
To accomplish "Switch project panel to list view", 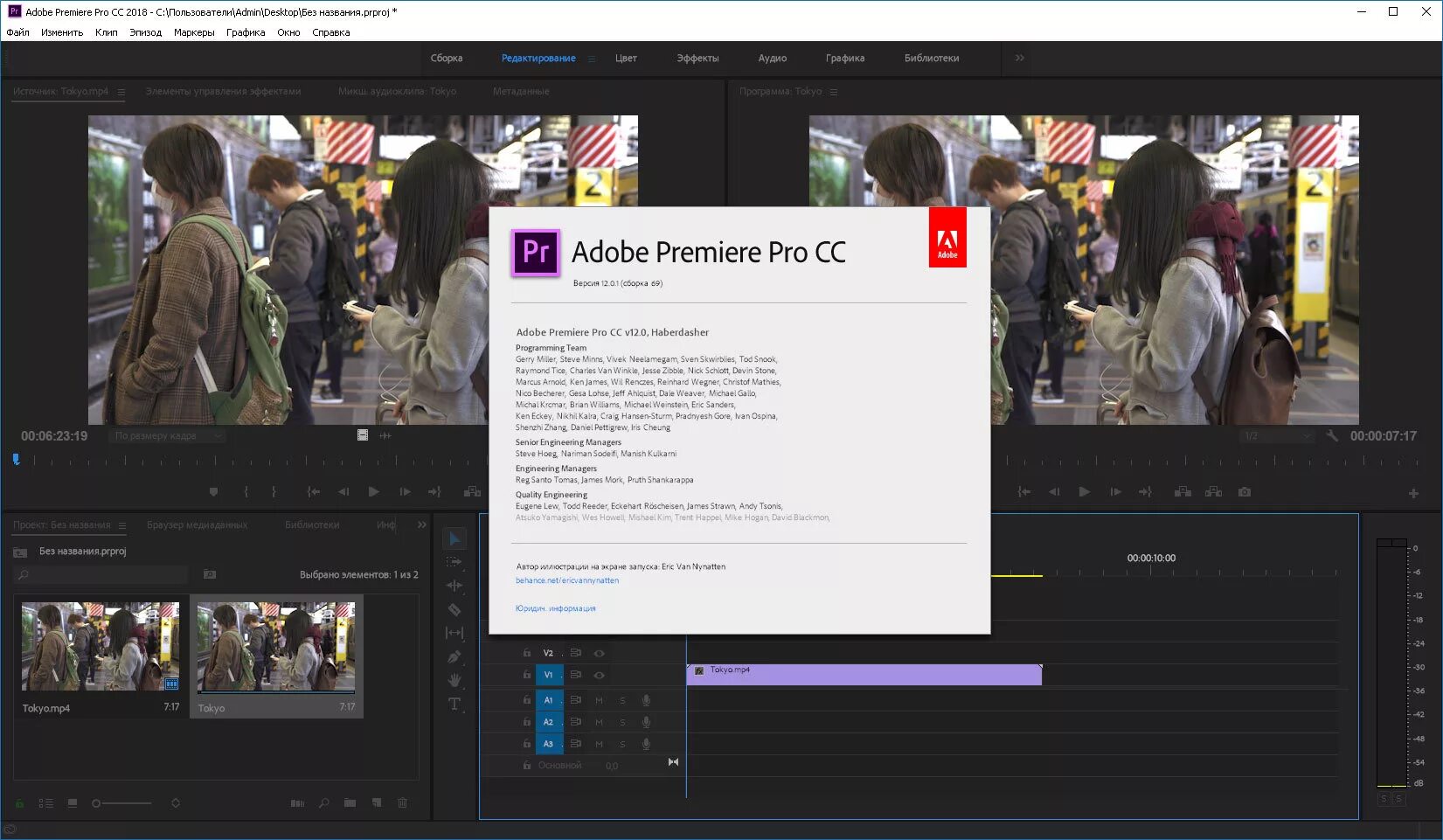I will 45,803.
